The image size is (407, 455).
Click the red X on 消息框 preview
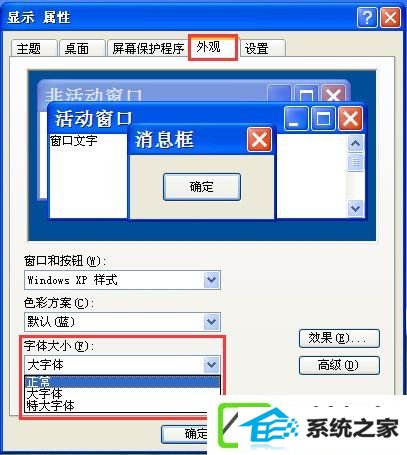tap(259, 139)
